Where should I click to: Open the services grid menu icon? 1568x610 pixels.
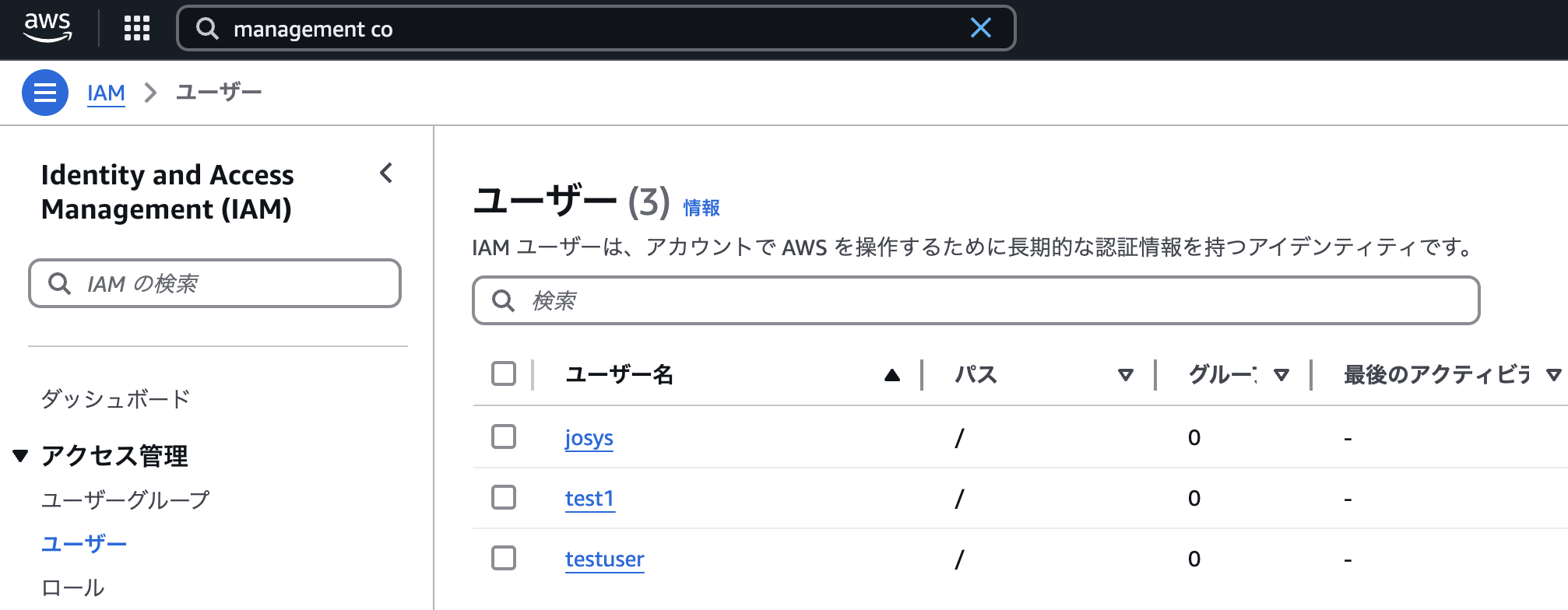tap(137, 29)
